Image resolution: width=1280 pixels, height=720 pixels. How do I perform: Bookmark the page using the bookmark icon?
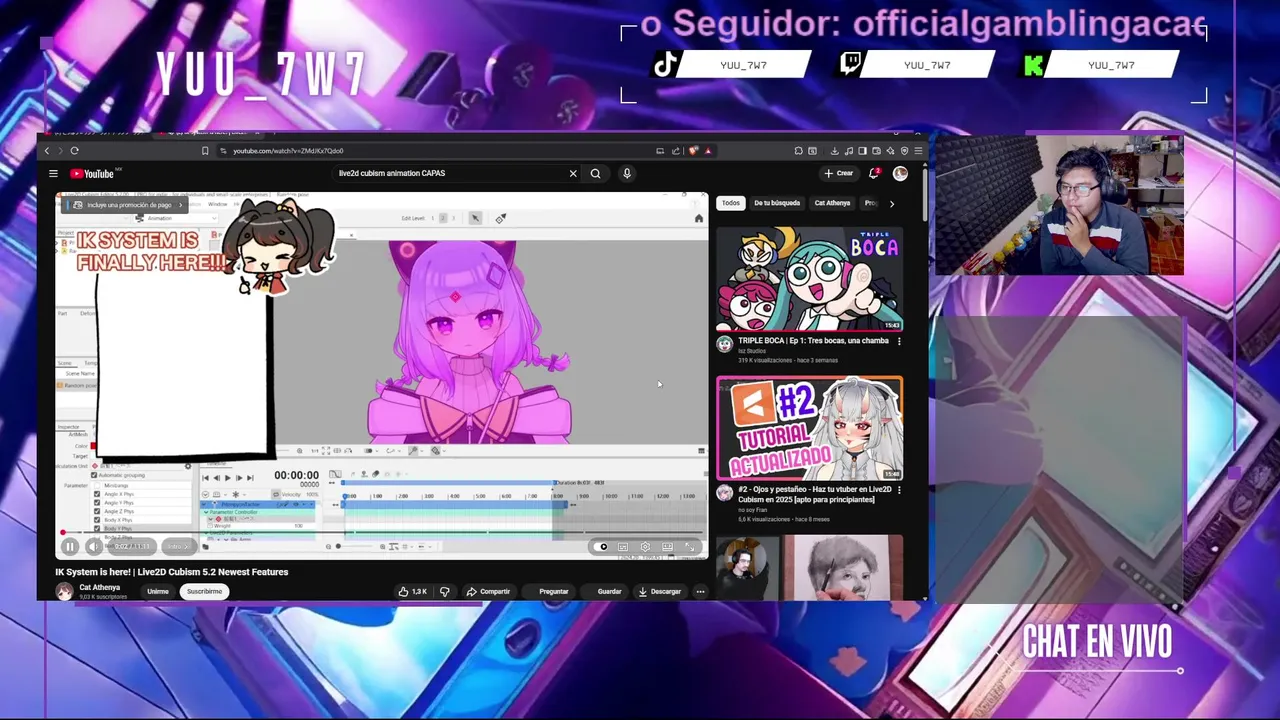pyautogui.click(x=205, y=151)
